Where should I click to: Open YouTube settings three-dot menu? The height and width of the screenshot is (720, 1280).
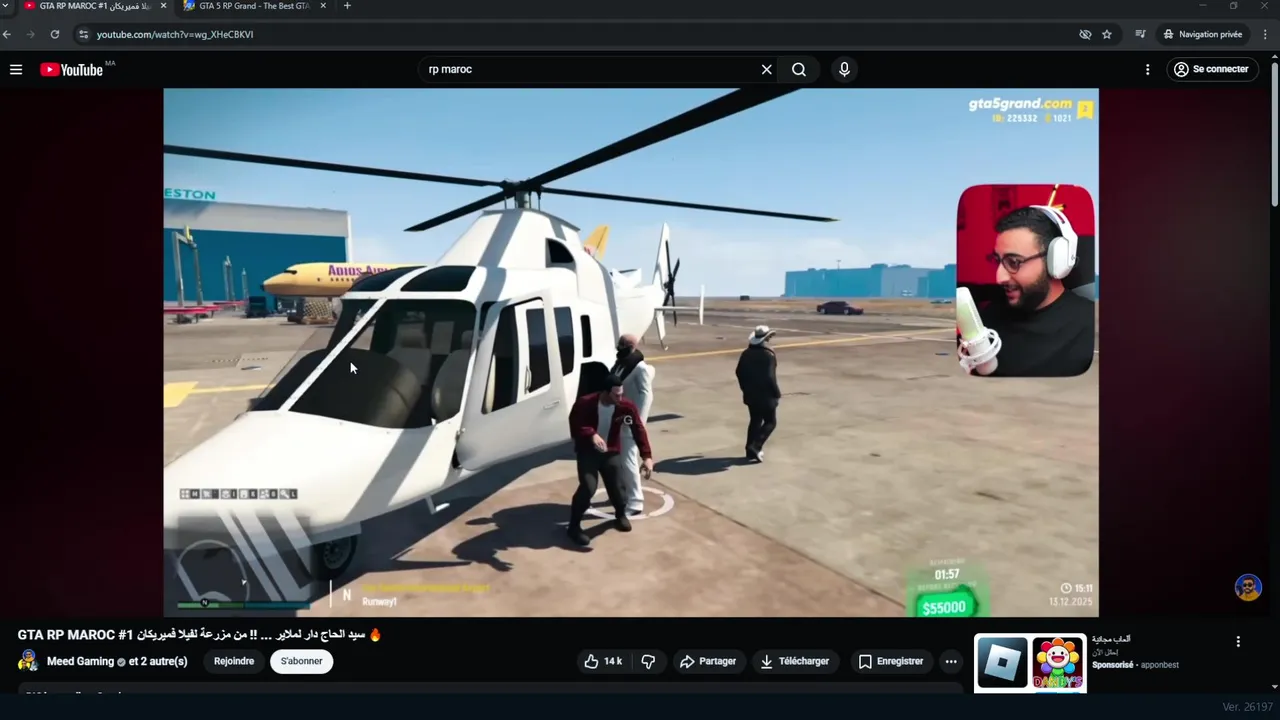pyautogui.click(x=1147, y=69)
